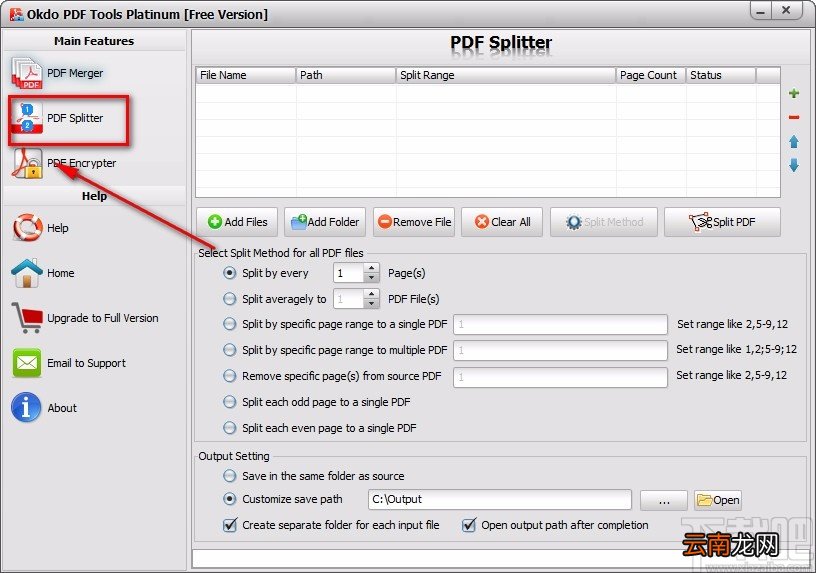Open the Email to Support link
Viewport: 816px width, 573px height.
pos(86,363)
